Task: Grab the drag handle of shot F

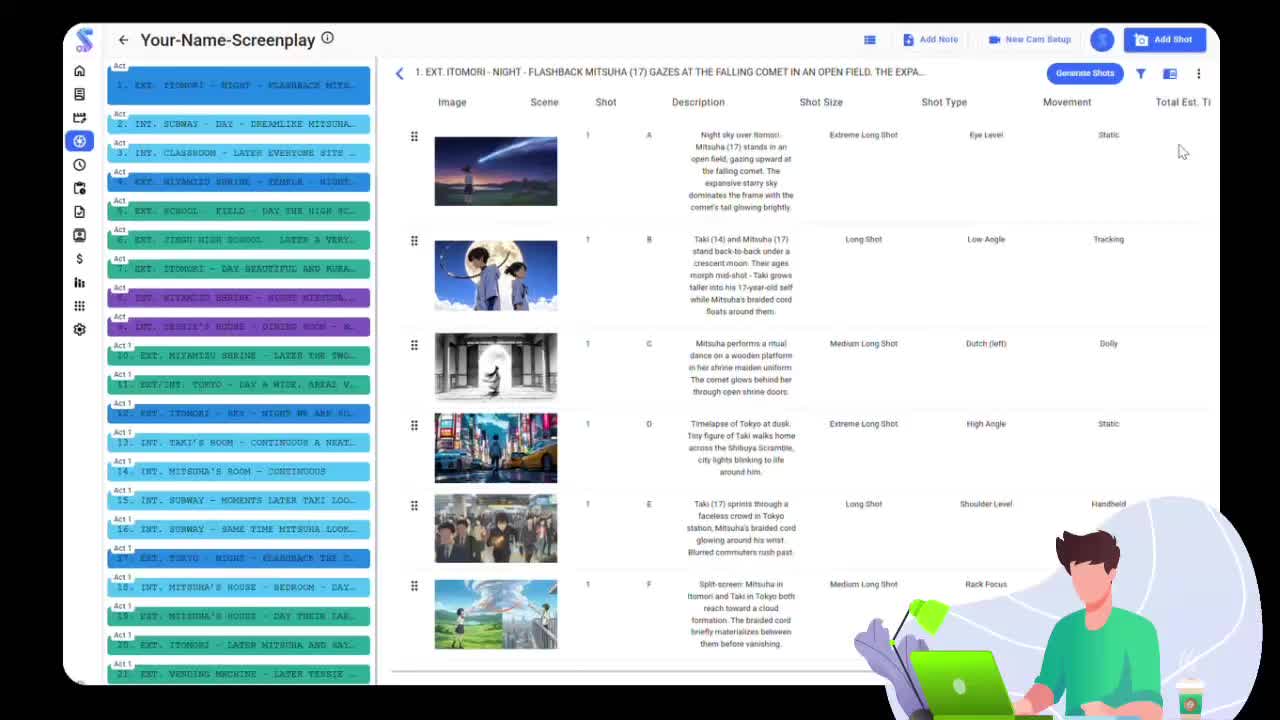Action: [414, 585]
